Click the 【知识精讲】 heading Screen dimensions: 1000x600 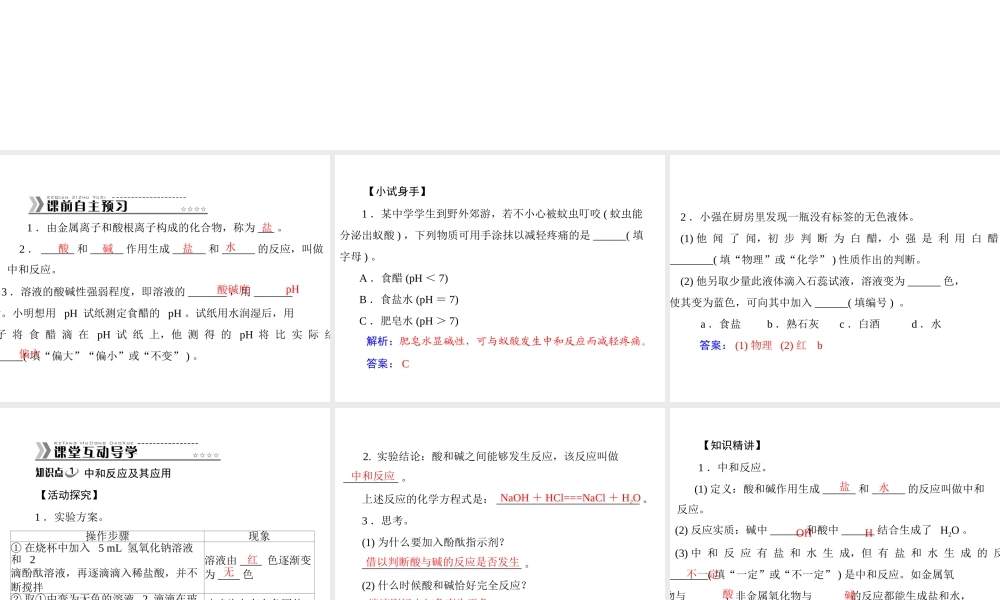point(732,445)
